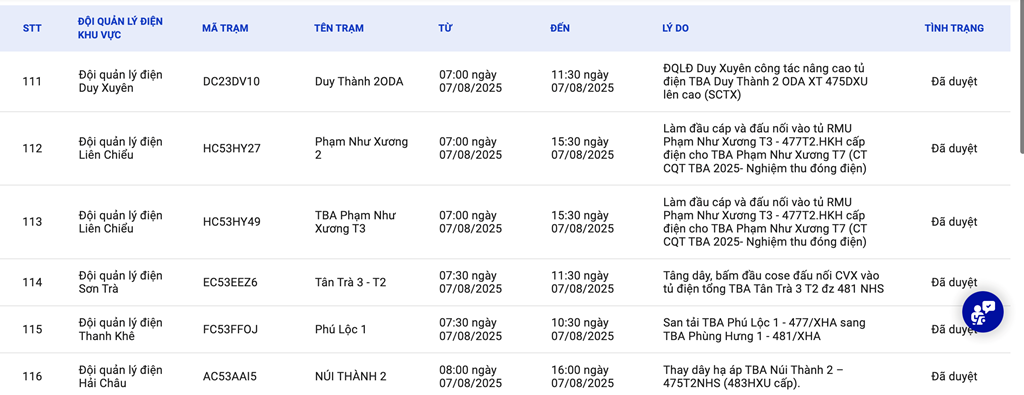This screenshot has height=395, width=1024.
Task: Click the LÝ DO column header
Action: (675, 28)
